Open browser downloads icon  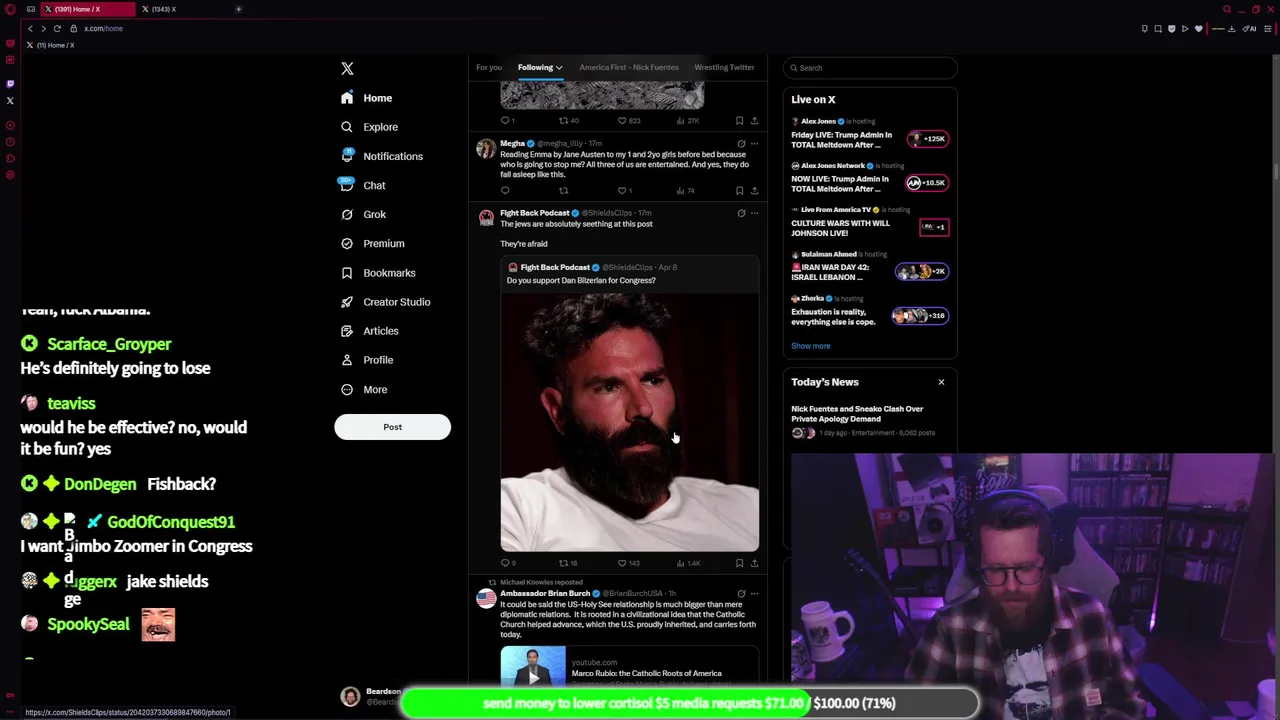[x=1231, y=28]
